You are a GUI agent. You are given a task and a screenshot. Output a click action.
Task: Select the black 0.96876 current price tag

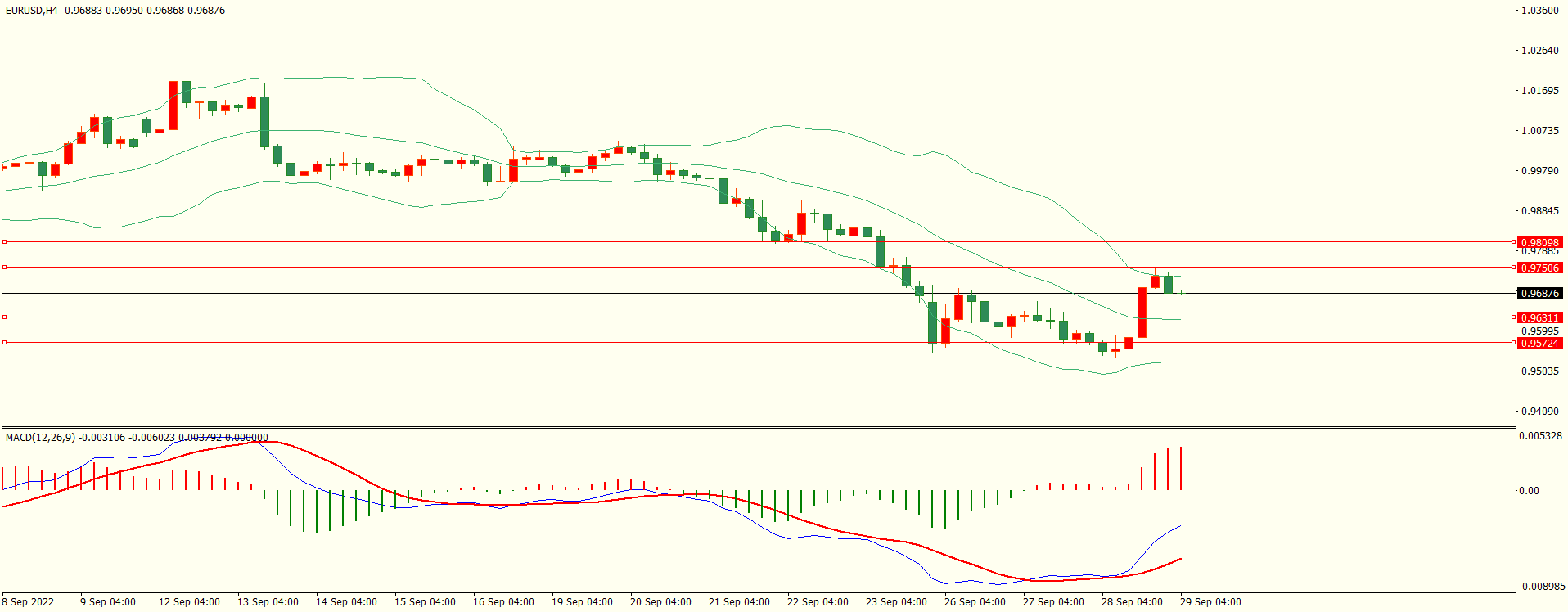1539,293
